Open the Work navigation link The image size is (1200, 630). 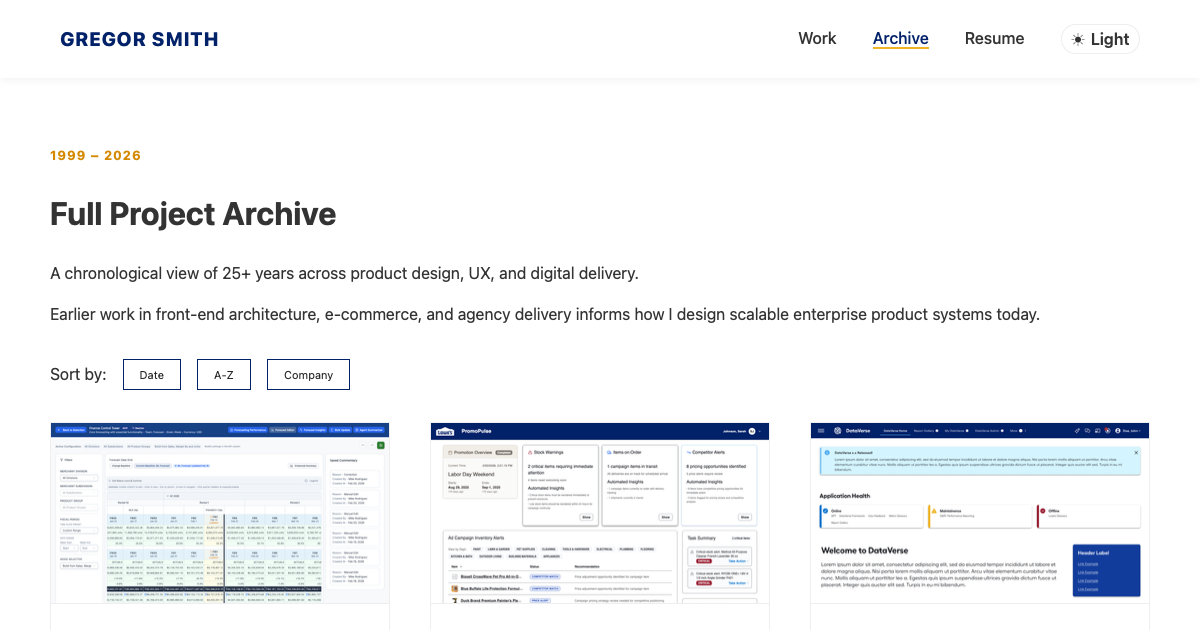point(817,39)
